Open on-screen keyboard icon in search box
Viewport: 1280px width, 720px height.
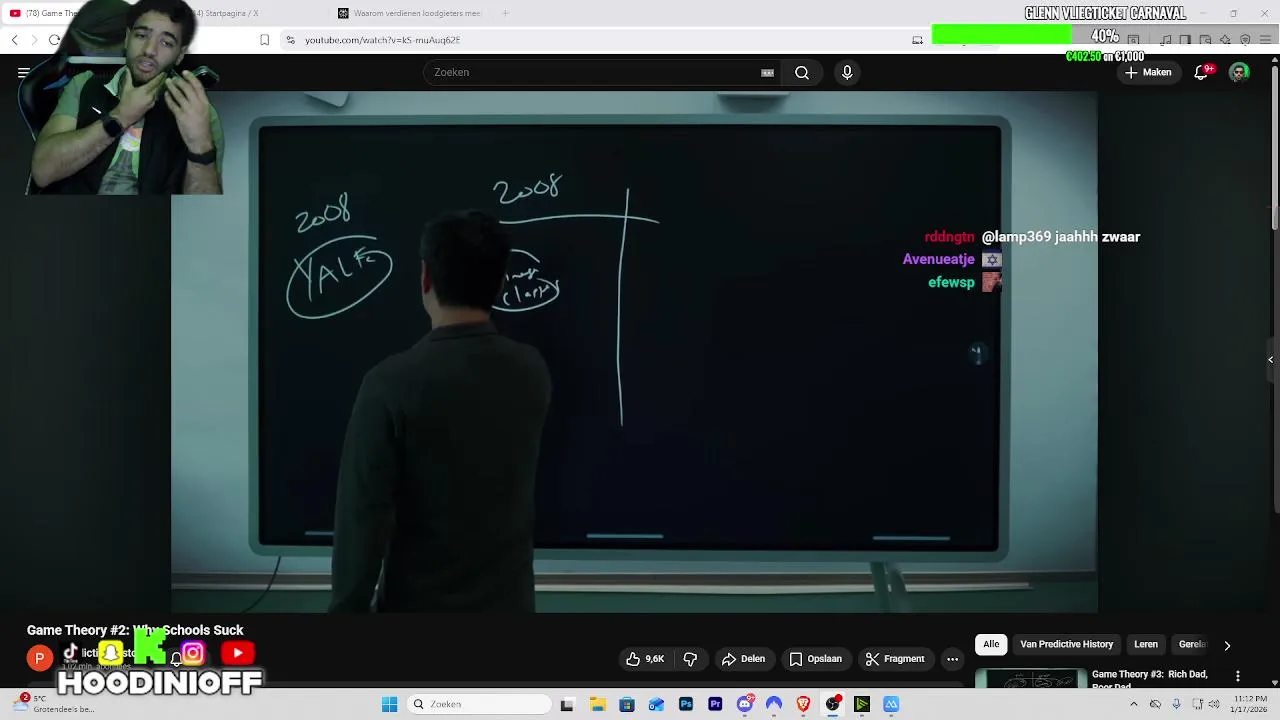(x=767, y=72)
